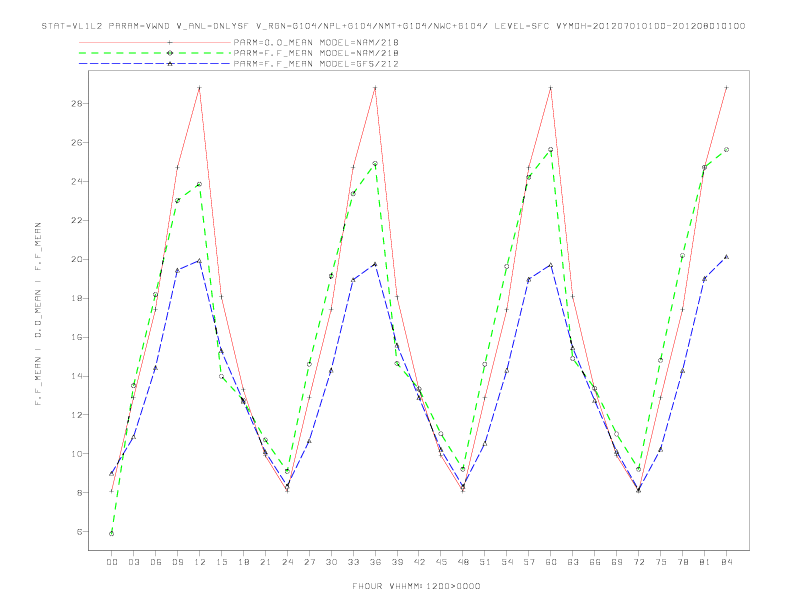Screen dimensions: 792x612
Task: Click x-axis forecast hour label 51
Action: tap(485, 562)
